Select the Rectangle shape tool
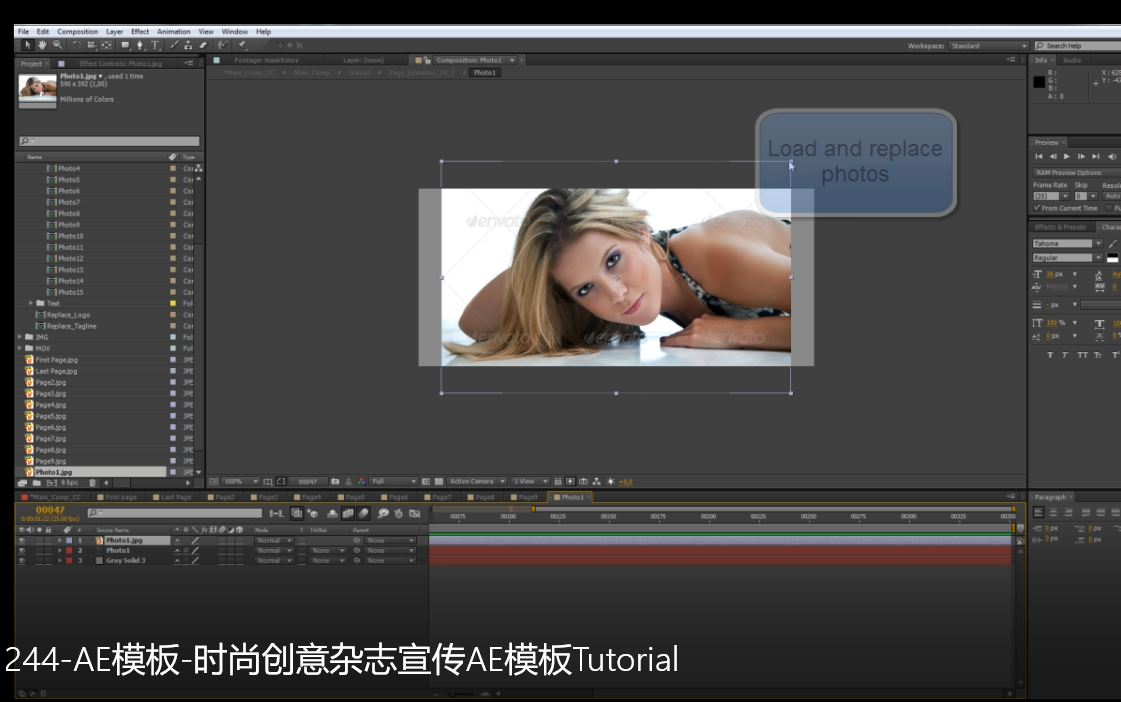 (125, 45)
